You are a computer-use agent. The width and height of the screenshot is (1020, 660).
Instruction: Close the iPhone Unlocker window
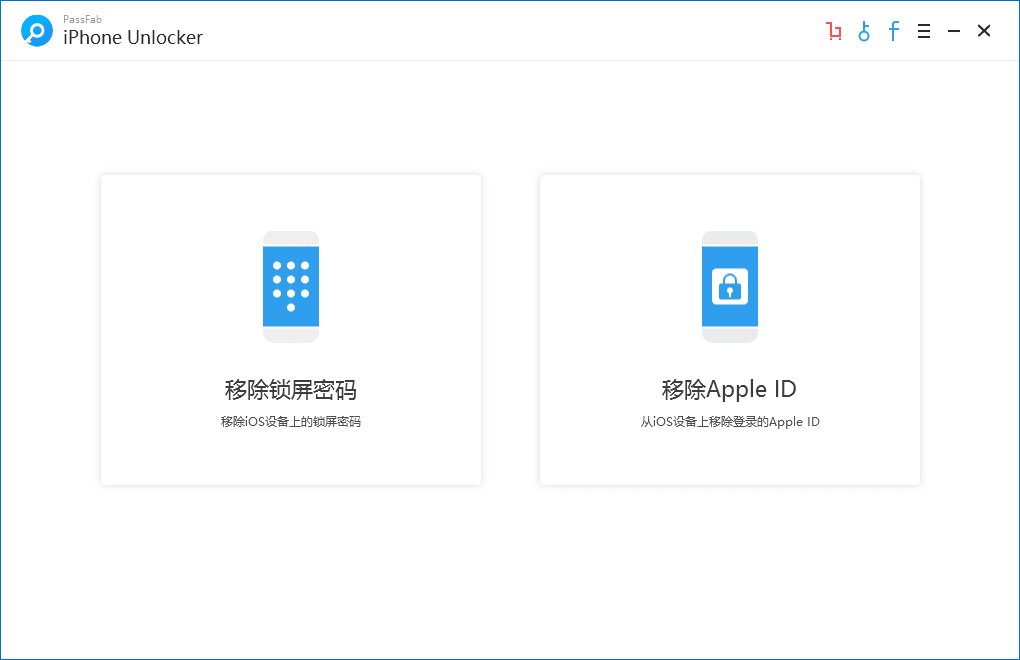point(984,31)
